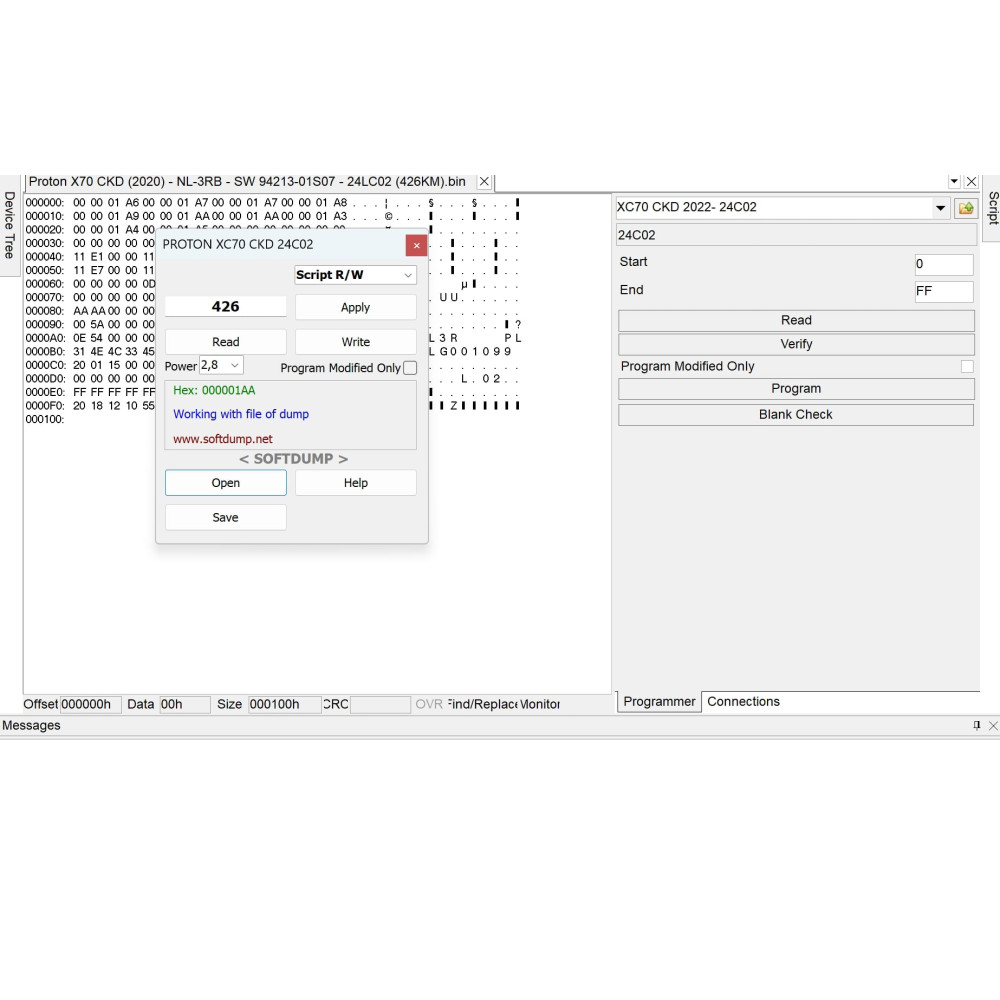
Task: Toggle the OVR overwrite indicator
Action: click(429, 704)
